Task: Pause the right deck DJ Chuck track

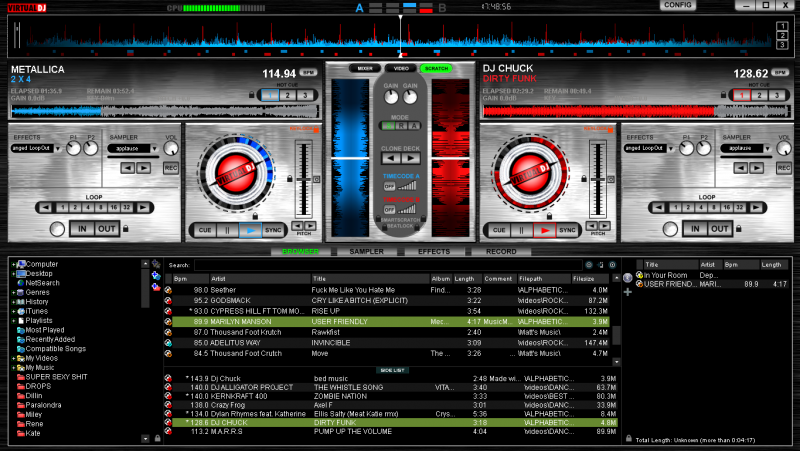Action: click(x=521, y=230)
